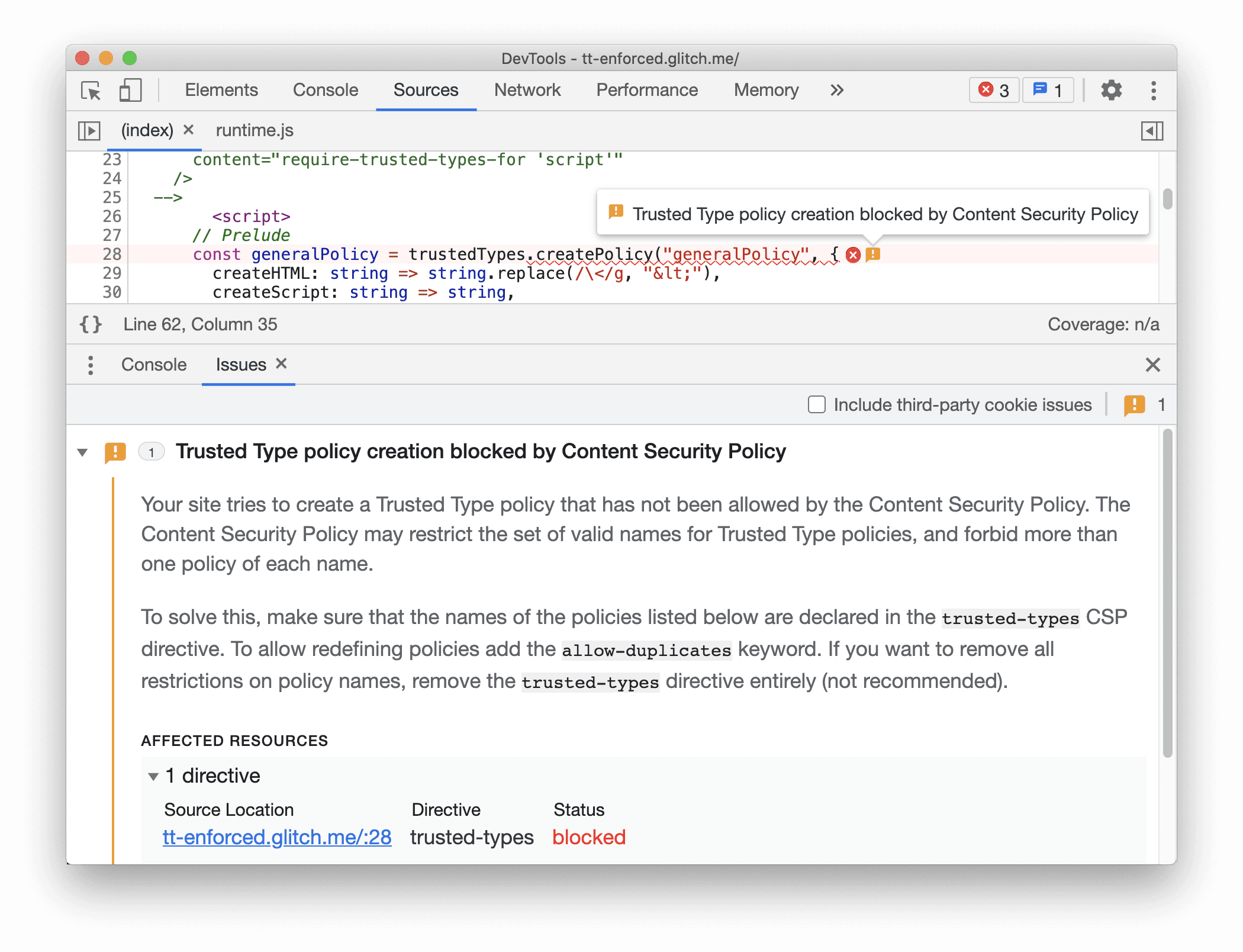Collapse the Trusted Type policy issue
Image resolution: width=1243 pixels, height=952 pixels.
pyautogui.click(x=87, y=451)
